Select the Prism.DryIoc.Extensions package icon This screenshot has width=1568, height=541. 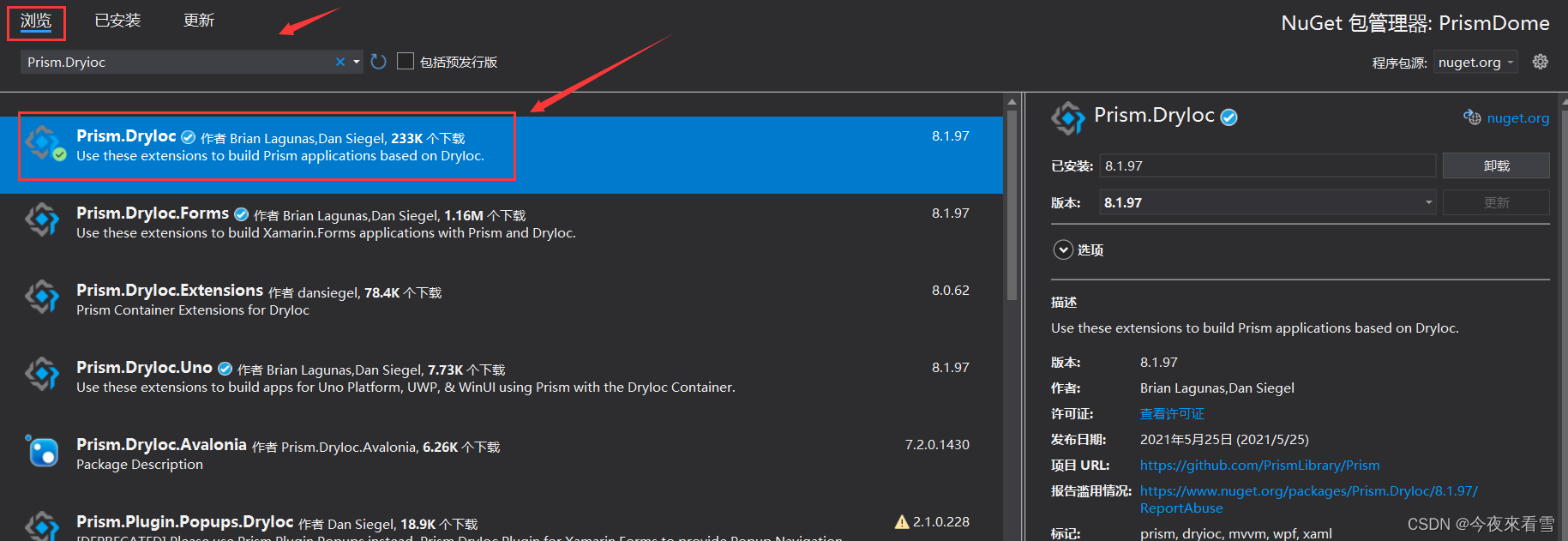[x=42, y=297]
